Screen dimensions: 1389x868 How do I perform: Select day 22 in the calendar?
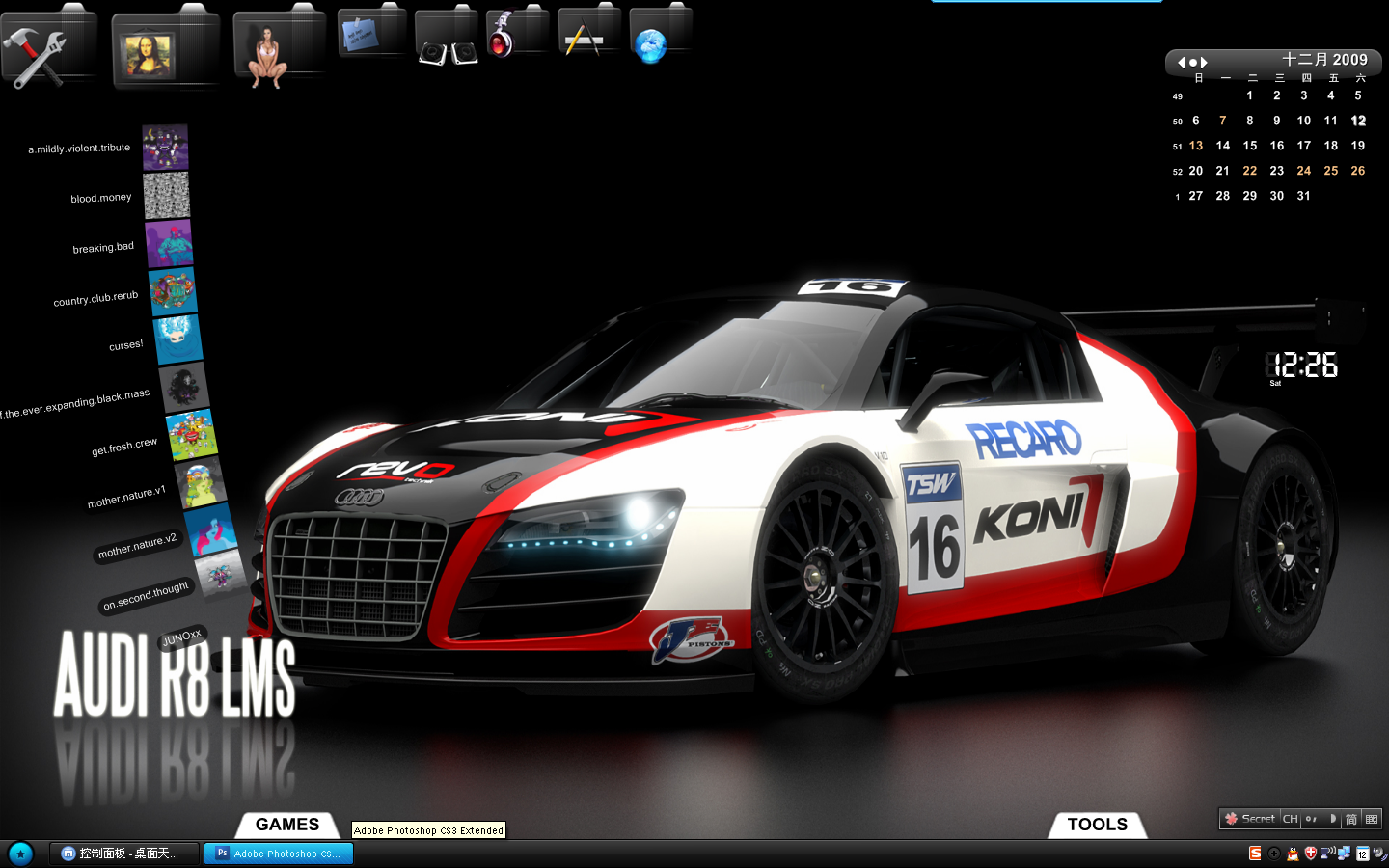1250,171
